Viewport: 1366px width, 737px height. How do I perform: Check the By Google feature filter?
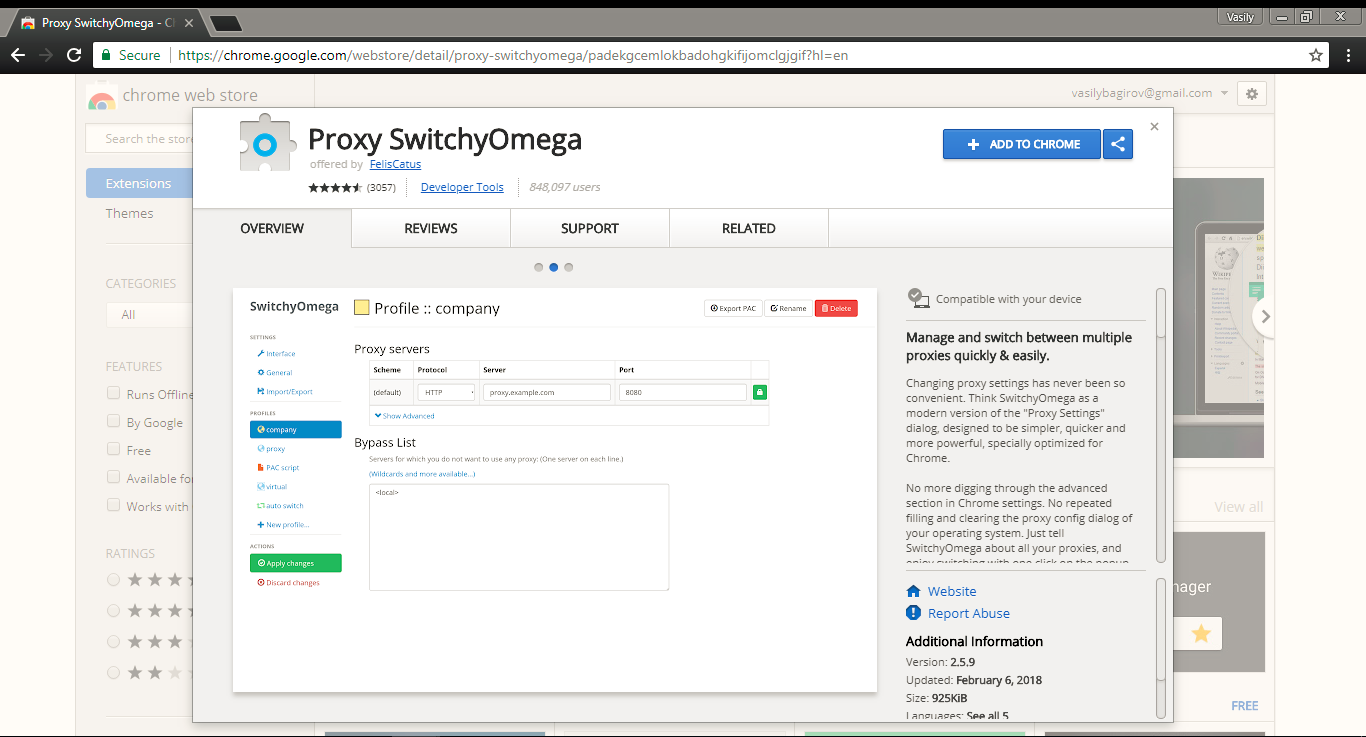point(113,422)
